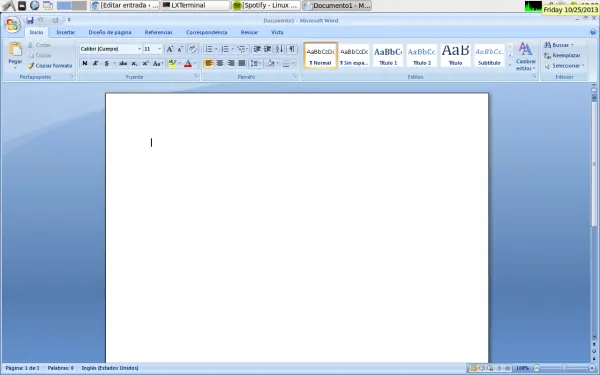Open the Referencias tab
The height and width of the screenshot is (375, 600).
[158, 33]
